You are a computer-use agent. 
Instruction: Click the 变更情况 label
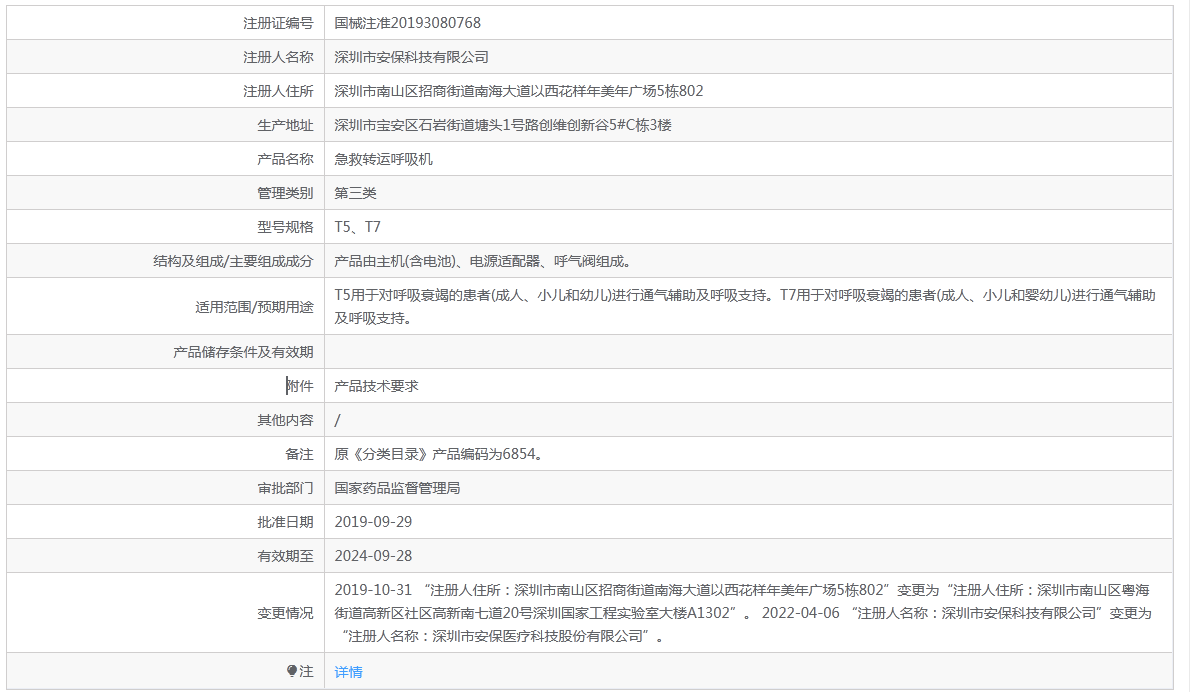(x=285, y=613)
